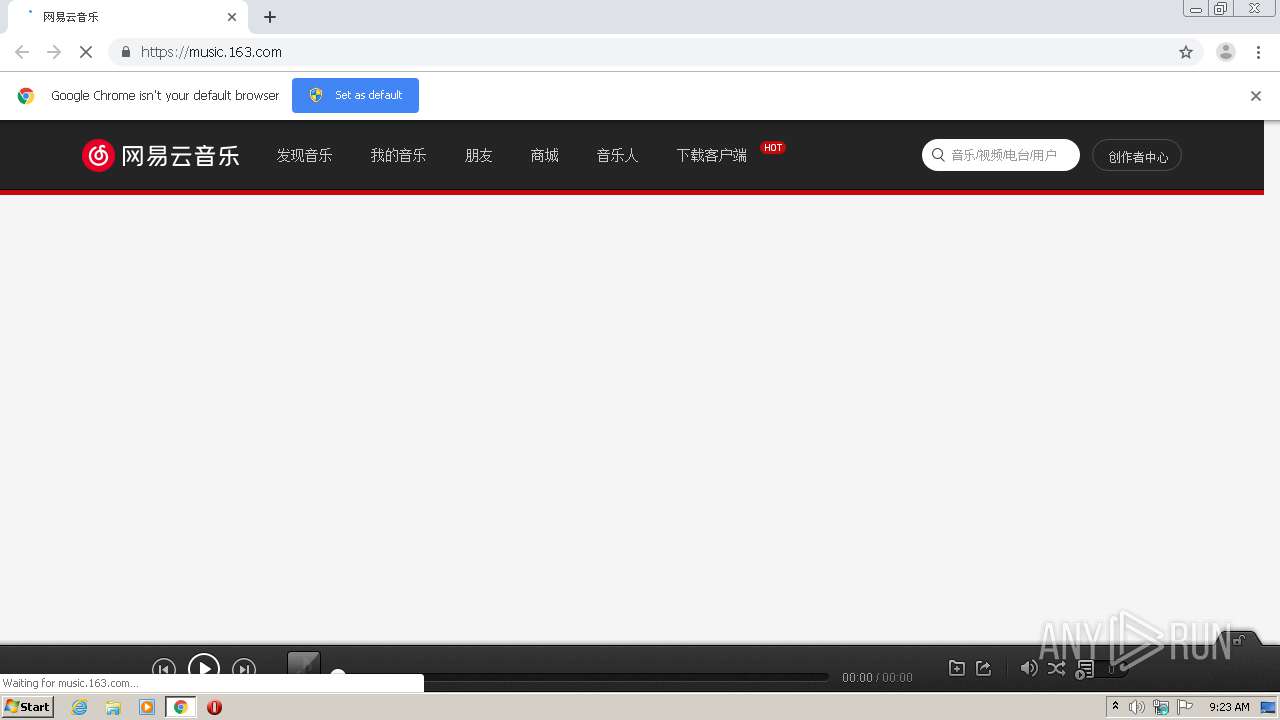This screenshot has width=1280, height=720.
Task: Open the 我的音乐 tab
Action: point(398,155)
